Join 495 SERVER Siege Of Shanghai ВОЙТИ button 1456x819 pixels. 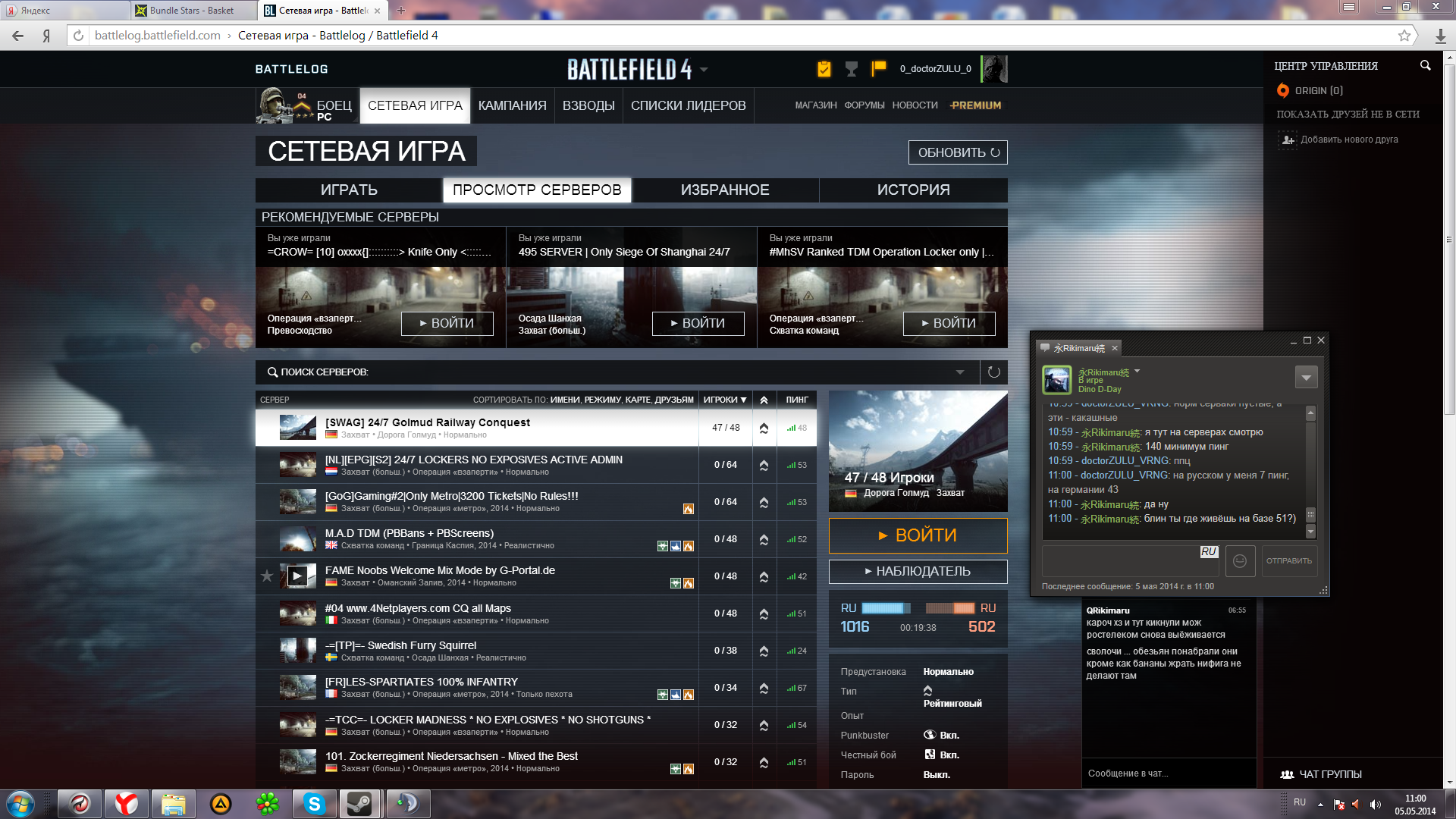(x=698, y=324)
